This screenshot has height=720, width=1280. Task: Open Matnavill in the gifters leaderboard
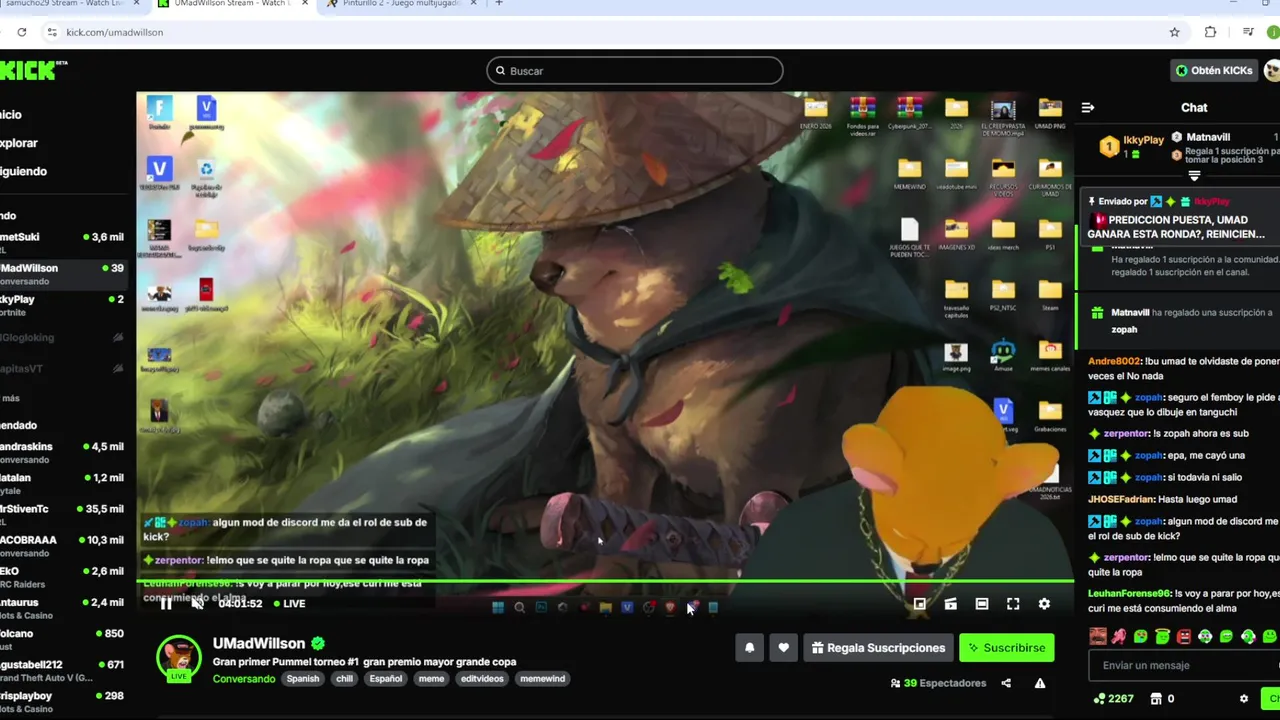pyautogui.click(x=1208, y=137)
